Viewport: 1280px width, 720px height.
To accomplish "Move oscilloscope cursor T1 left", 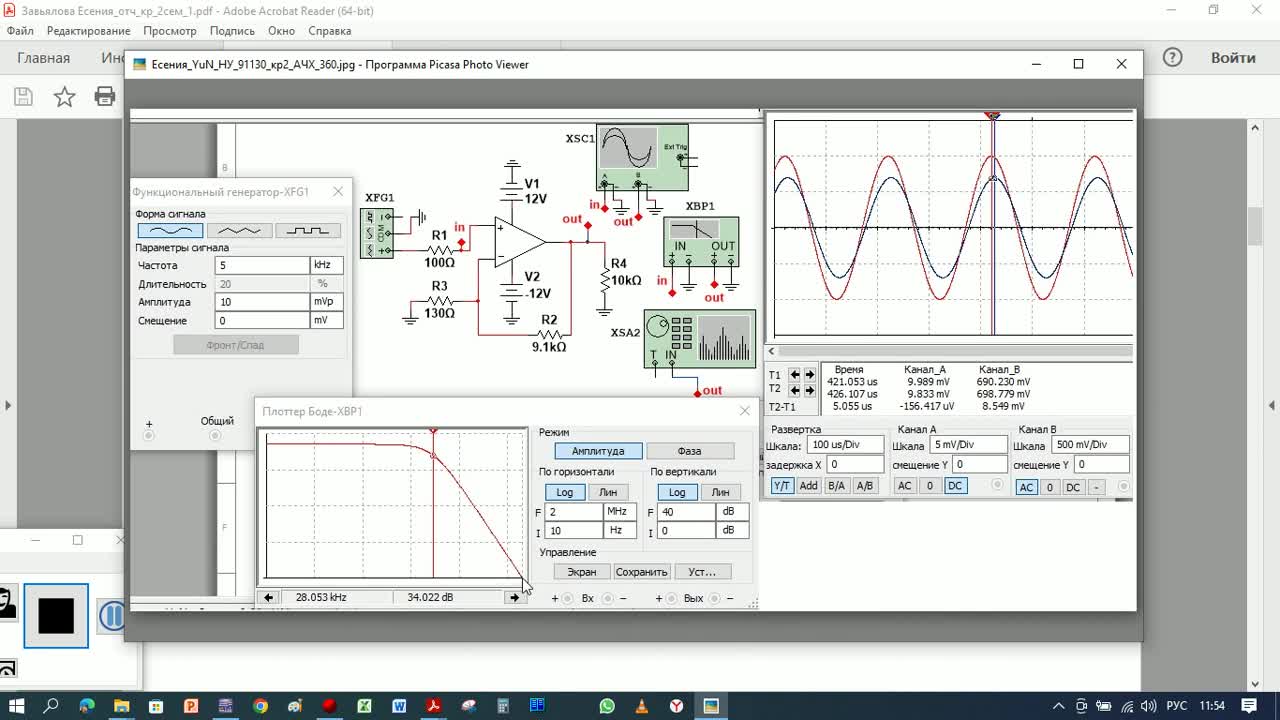I will pos(795,375).
